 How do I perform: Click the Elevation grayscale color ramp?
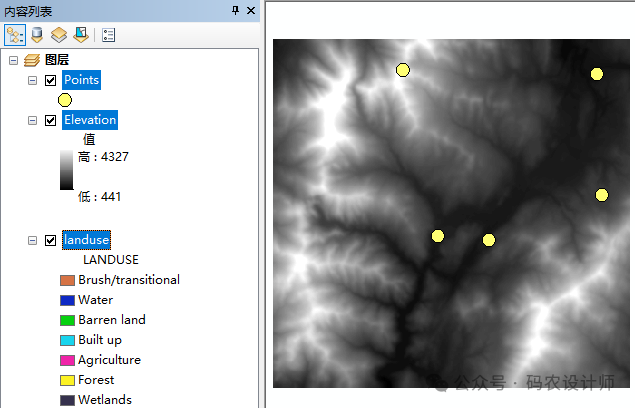(x=66, y=169)
